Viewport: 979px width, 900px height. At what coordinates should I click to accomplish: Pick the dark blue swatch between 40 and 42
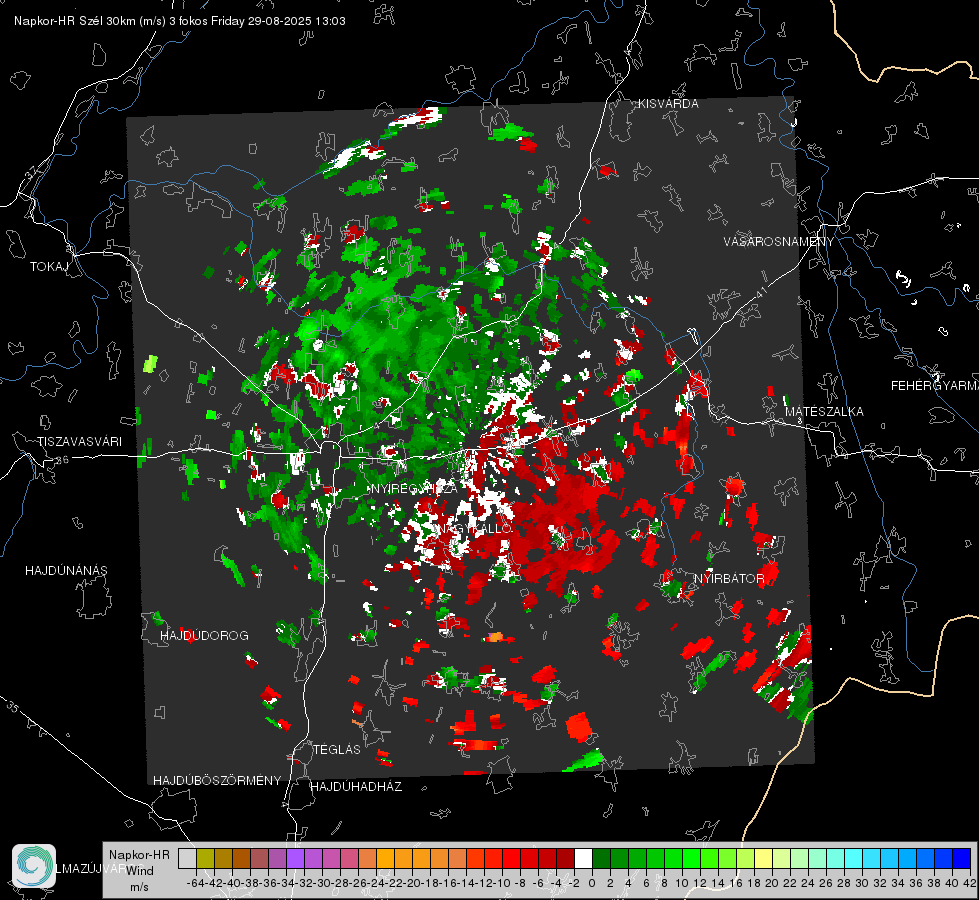[x=962, y=858]
